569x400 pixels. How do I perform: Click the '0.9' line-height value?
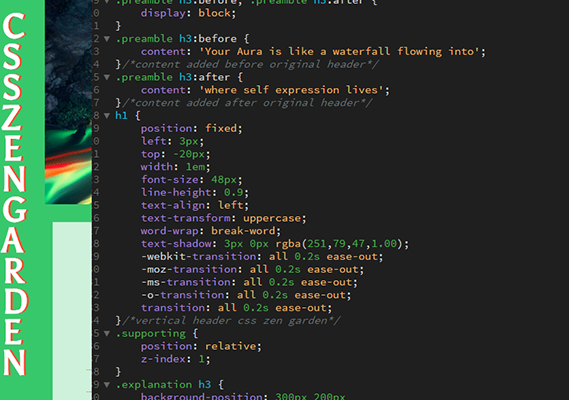coord(233,192)
